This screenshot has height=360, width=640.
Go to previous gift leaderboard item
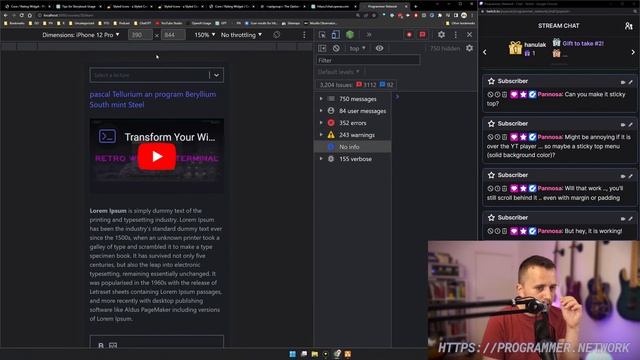click(x=484, y=52)
